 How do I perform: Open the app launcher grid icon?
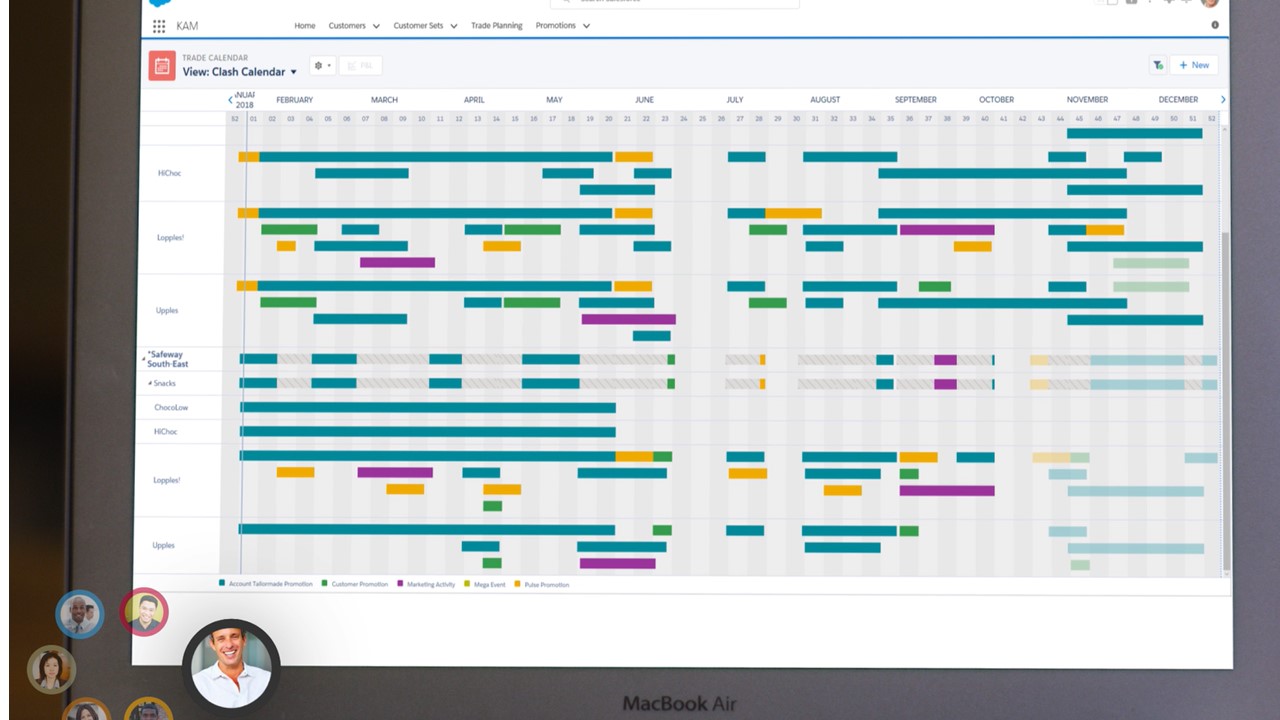tap(159, 26)
